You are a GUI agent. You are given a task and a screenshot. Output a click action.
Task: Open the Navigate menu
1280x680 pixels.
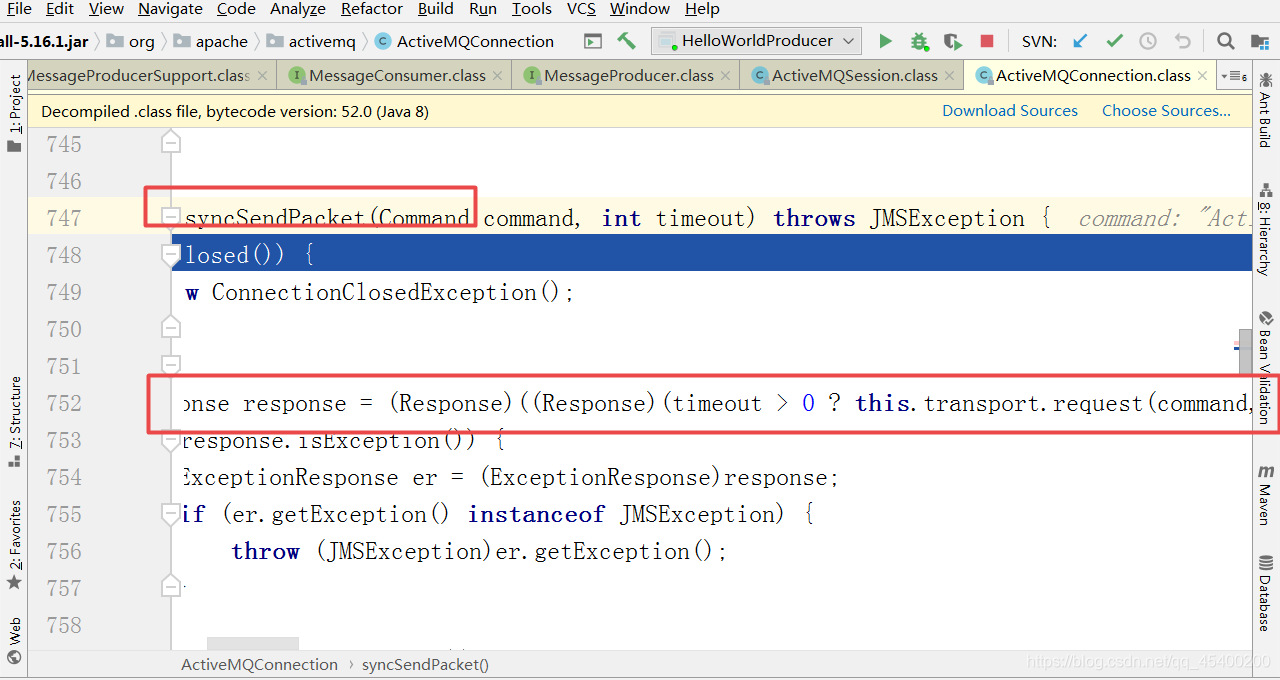pos(170,9)
